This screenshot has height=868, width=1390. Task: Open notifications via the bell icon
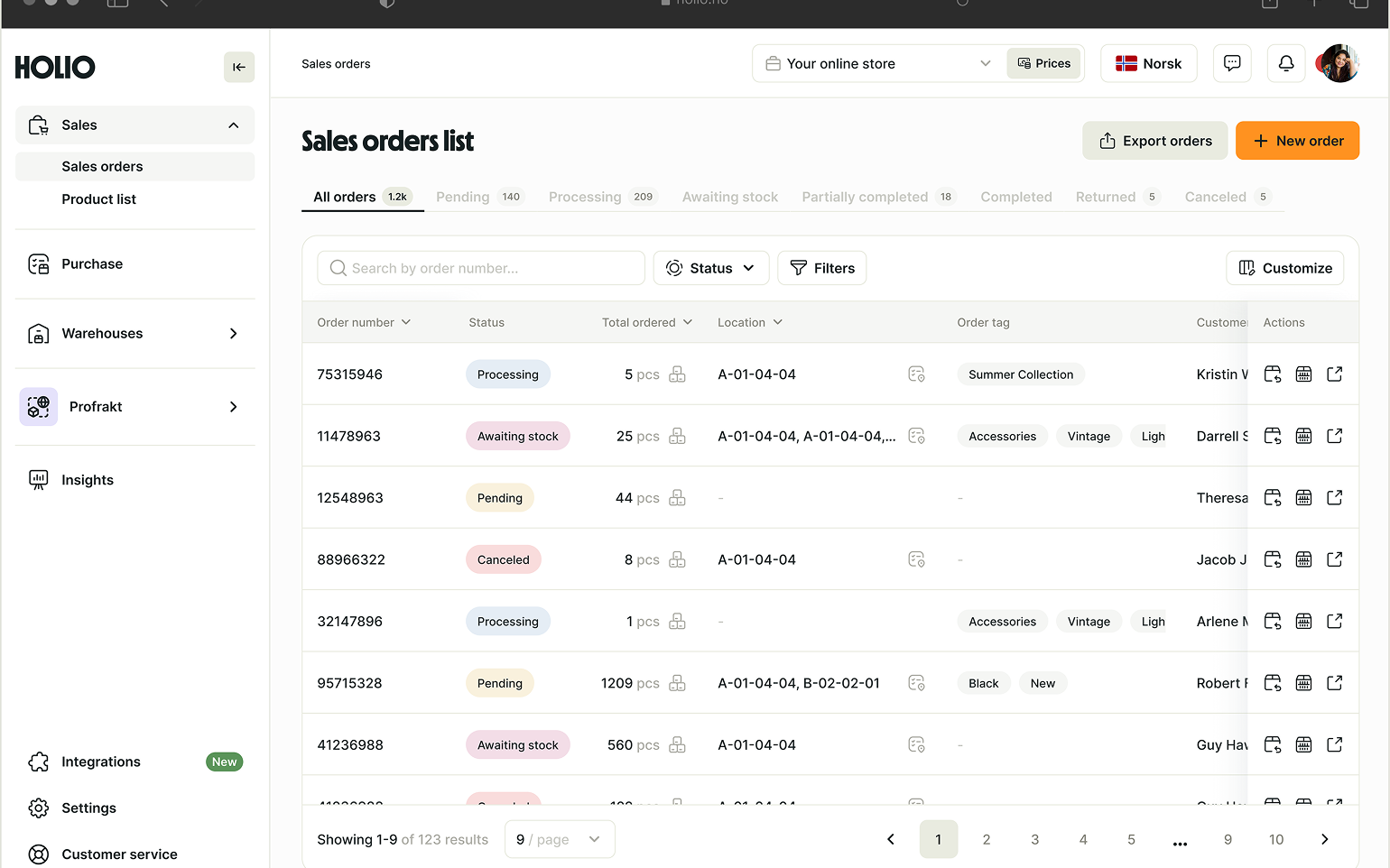(x=1285, y=63)
